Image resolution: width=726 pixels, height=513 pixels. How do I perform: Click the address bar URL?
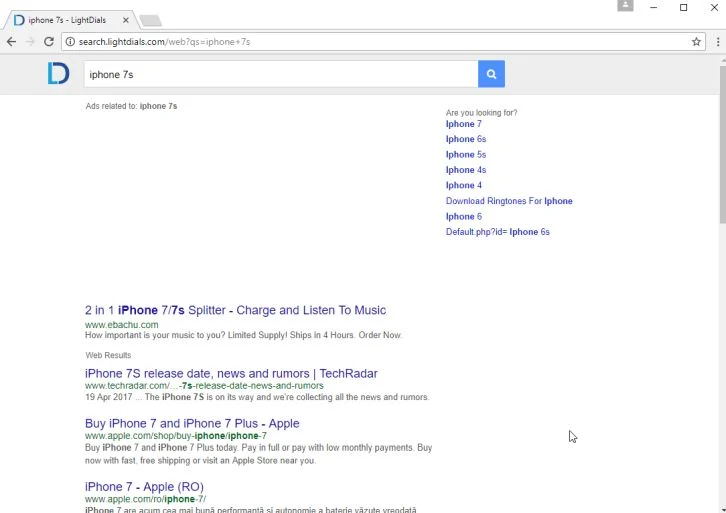(164, 42)
